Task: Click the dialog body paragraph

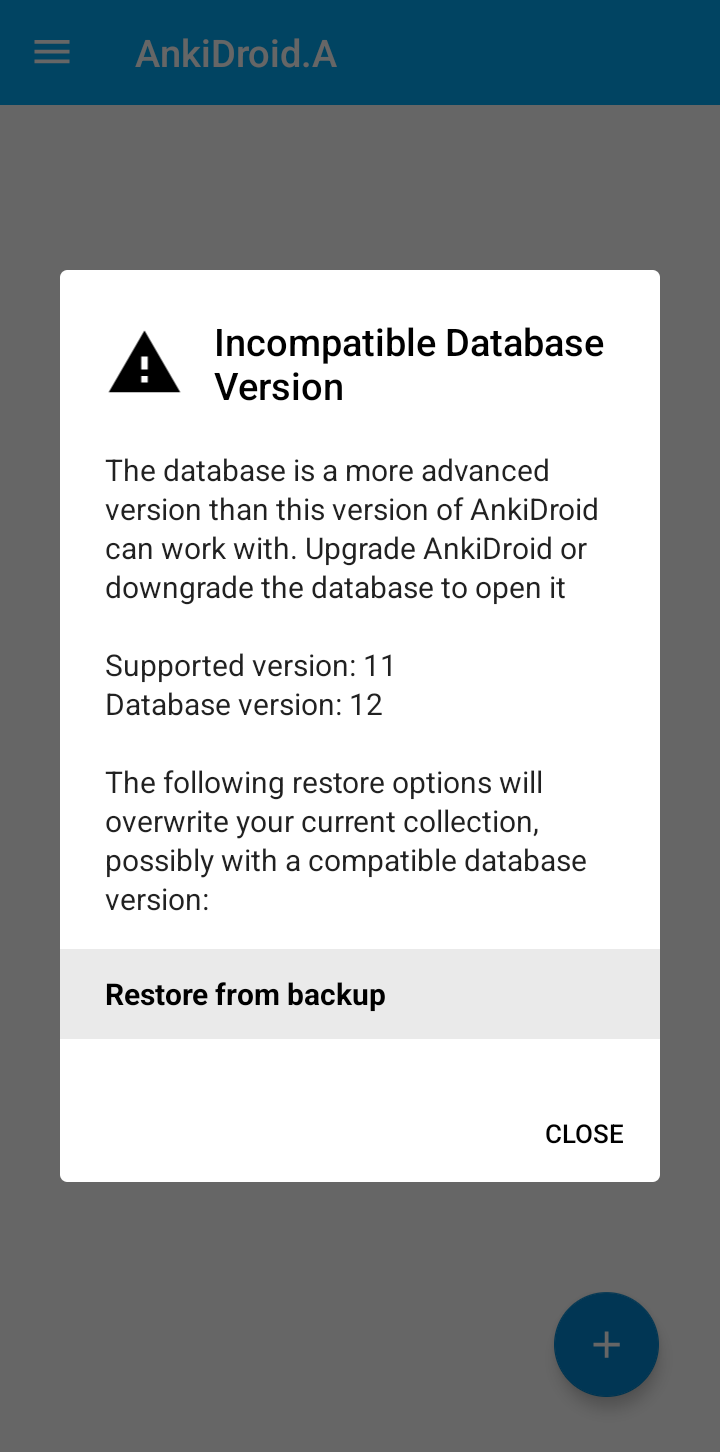Action: pos(352,528)
